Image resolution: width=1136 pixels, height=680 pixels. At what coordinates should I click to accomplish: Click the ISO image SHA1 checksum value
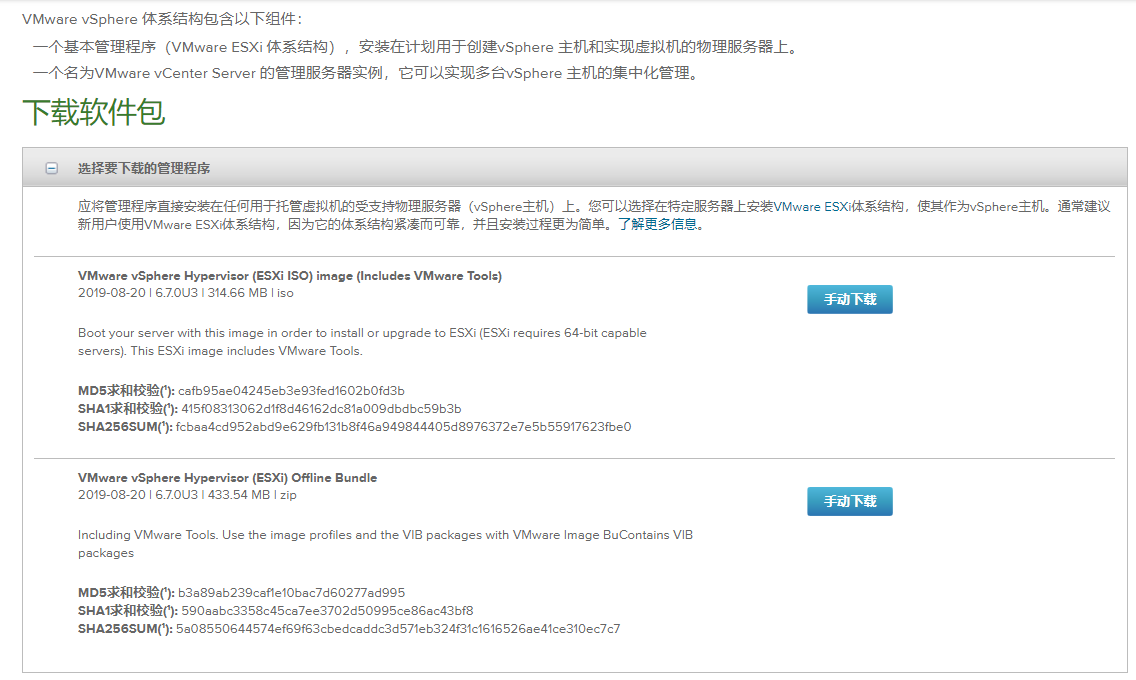[x=321, y=409]
